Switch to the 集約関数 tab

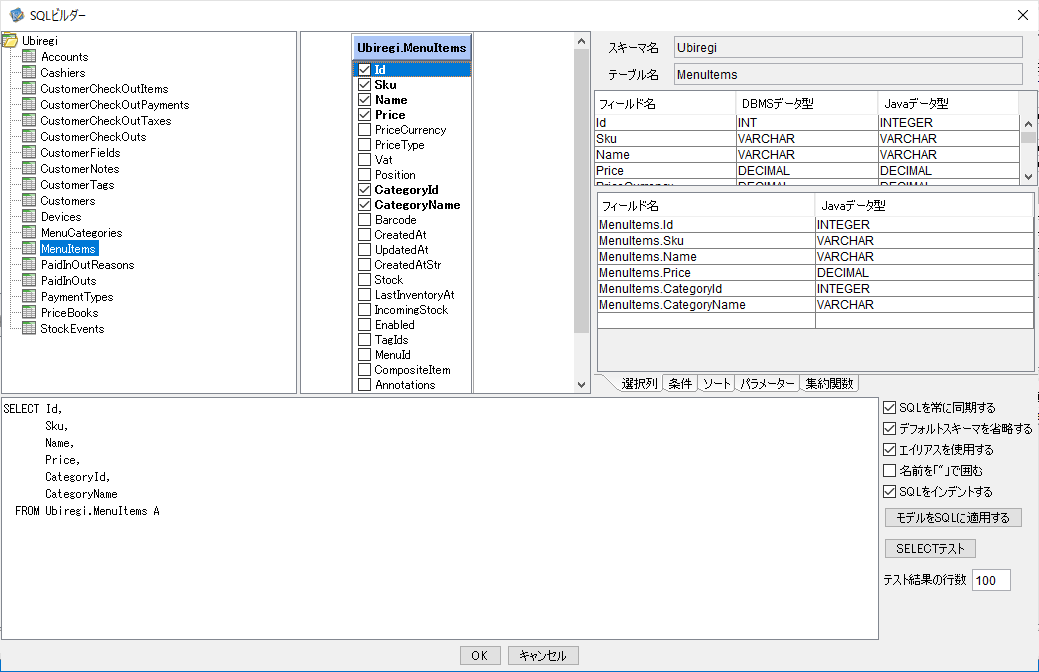[x=829, y=384]
